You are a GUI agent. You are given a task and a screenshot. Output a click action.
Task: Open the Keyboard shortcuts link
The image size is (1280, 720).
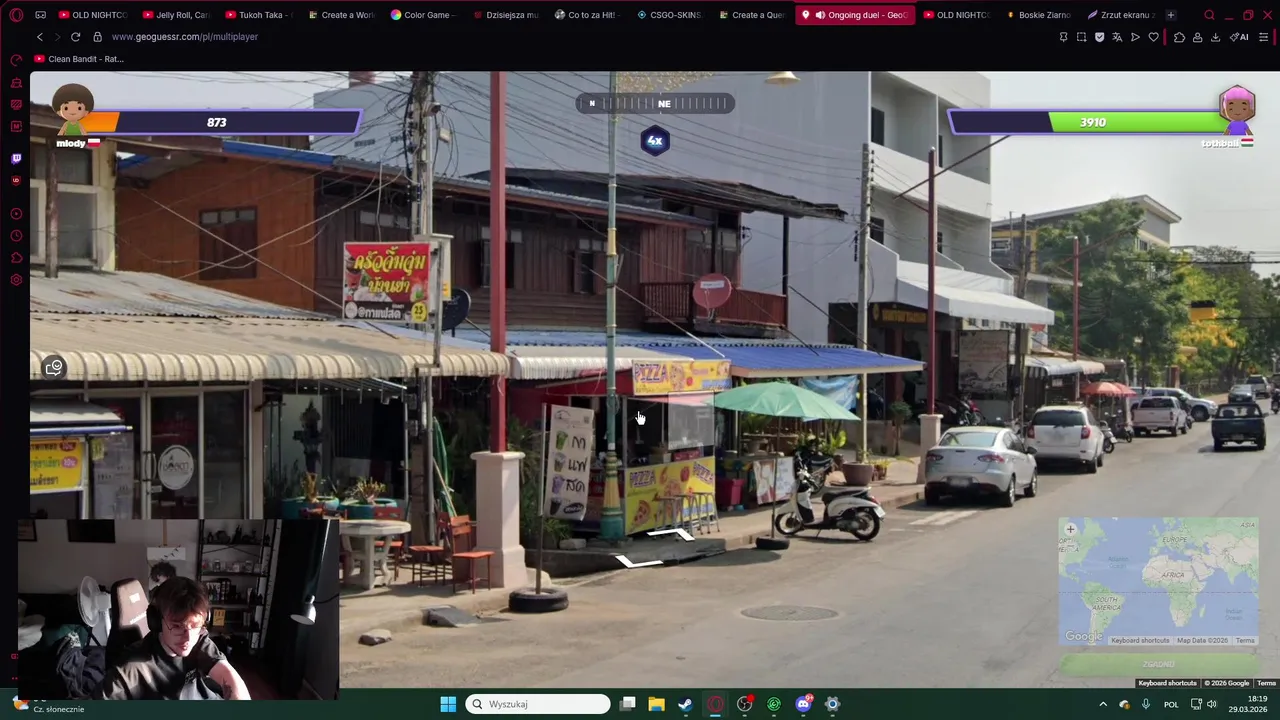click(x=1167, y=683)
